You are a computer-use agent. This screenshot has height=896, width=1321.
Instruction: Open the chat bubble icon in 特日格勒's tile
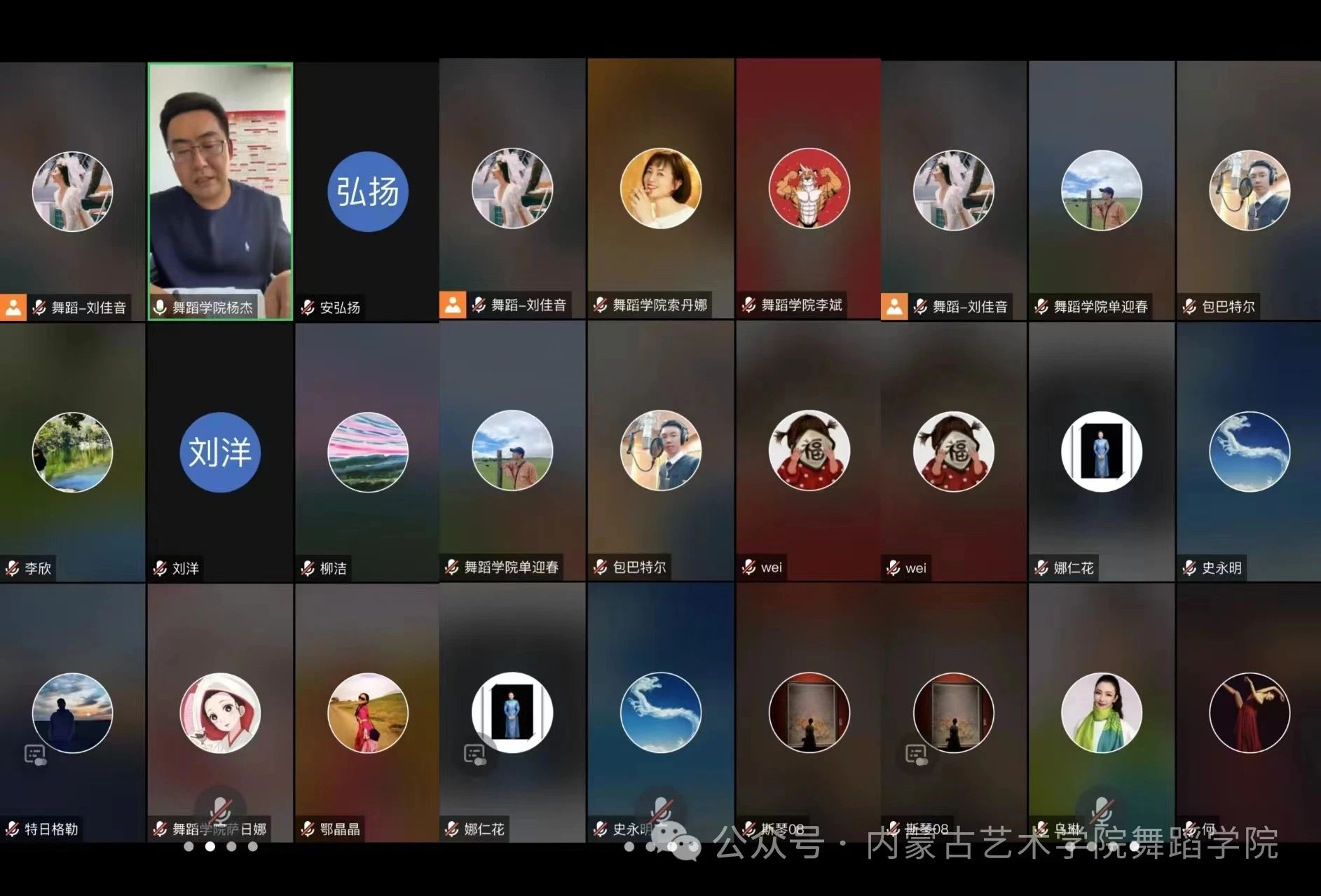point(34,754)
